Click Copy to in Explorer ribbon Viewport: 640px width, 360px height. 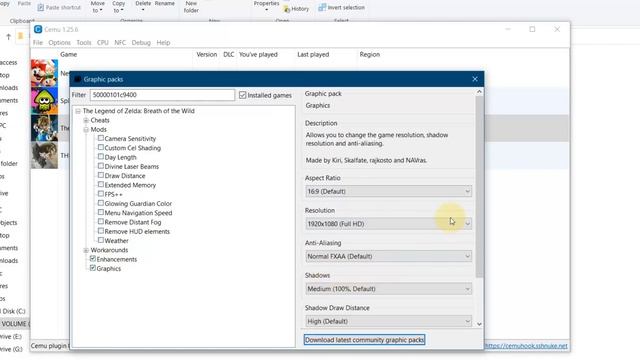118,7
